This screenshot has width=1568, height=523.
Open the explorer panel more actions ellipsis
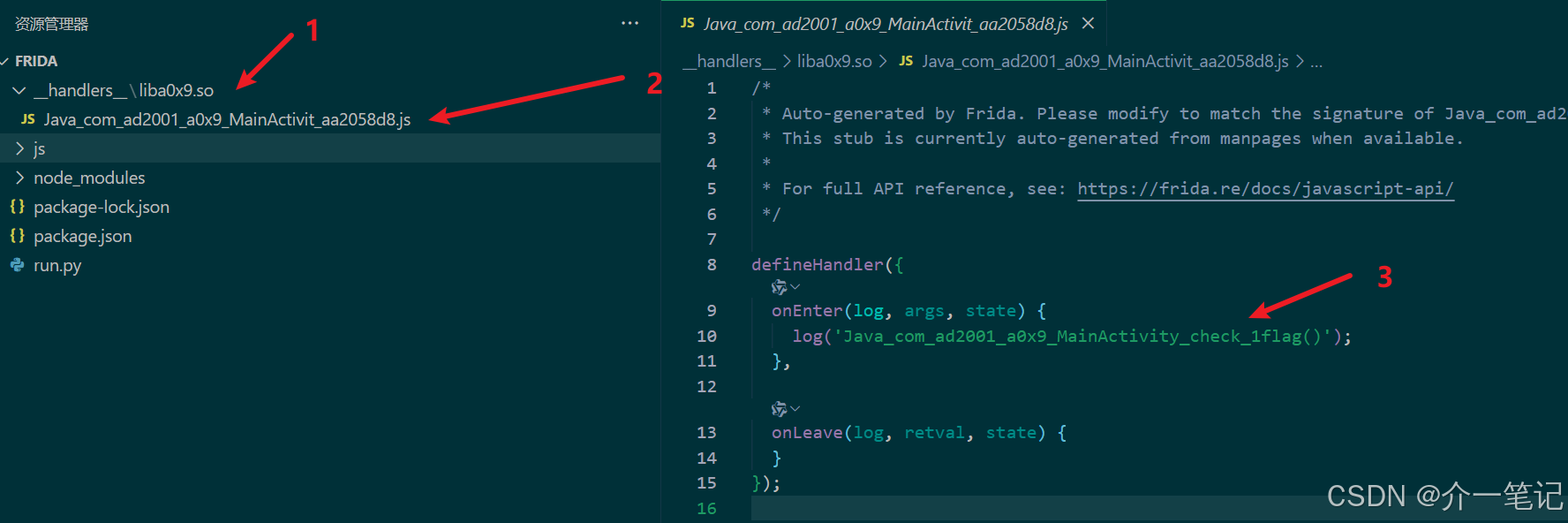pos(629,23)
